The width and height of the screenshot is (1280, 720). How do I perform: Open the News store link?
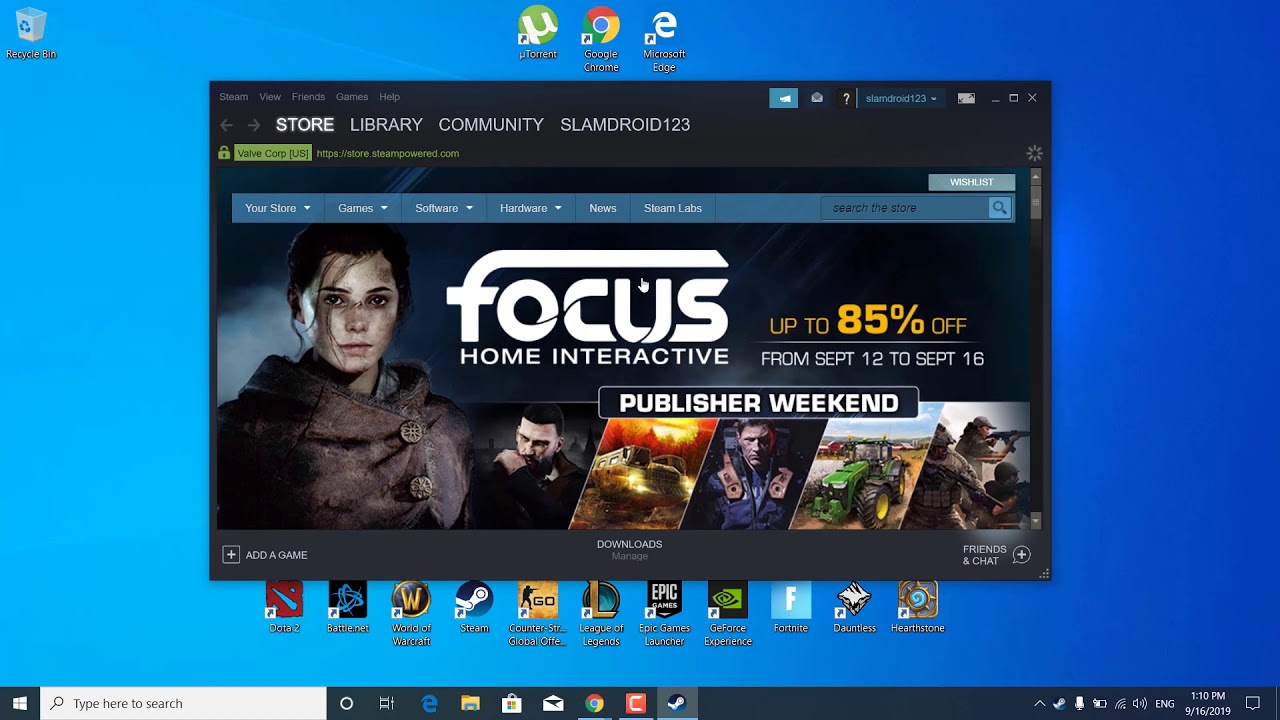click(603, 208)
